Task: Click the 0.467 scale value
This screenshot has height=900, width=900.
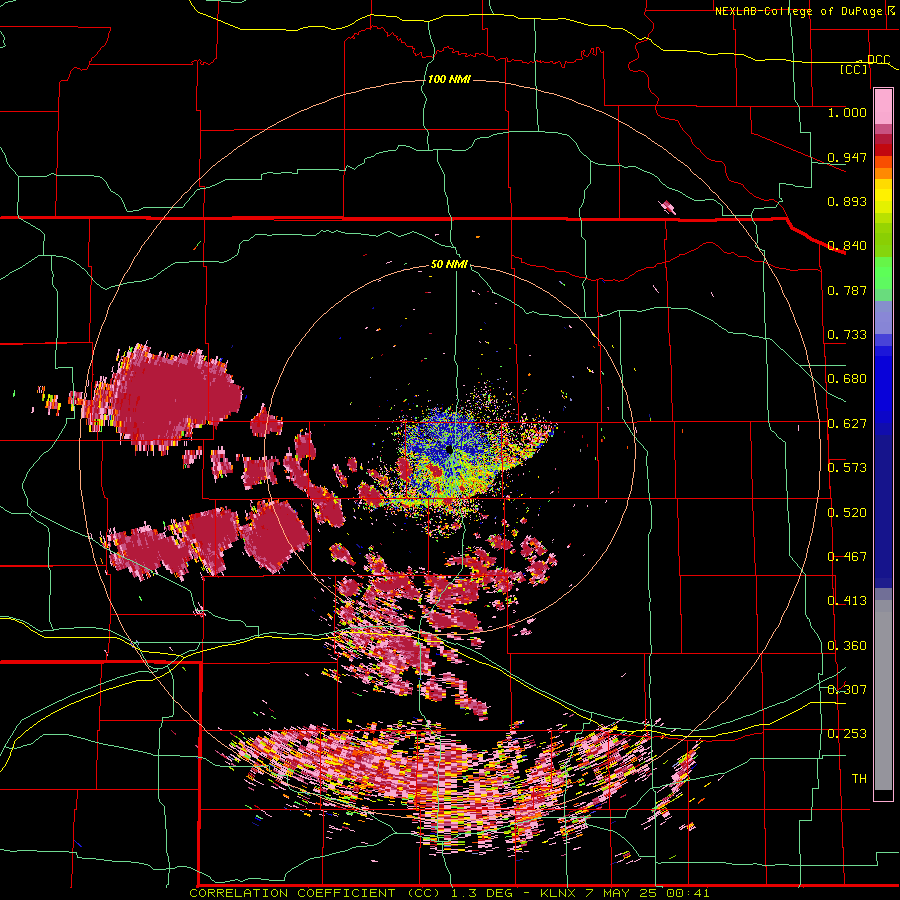Action: tap(847, 557)
